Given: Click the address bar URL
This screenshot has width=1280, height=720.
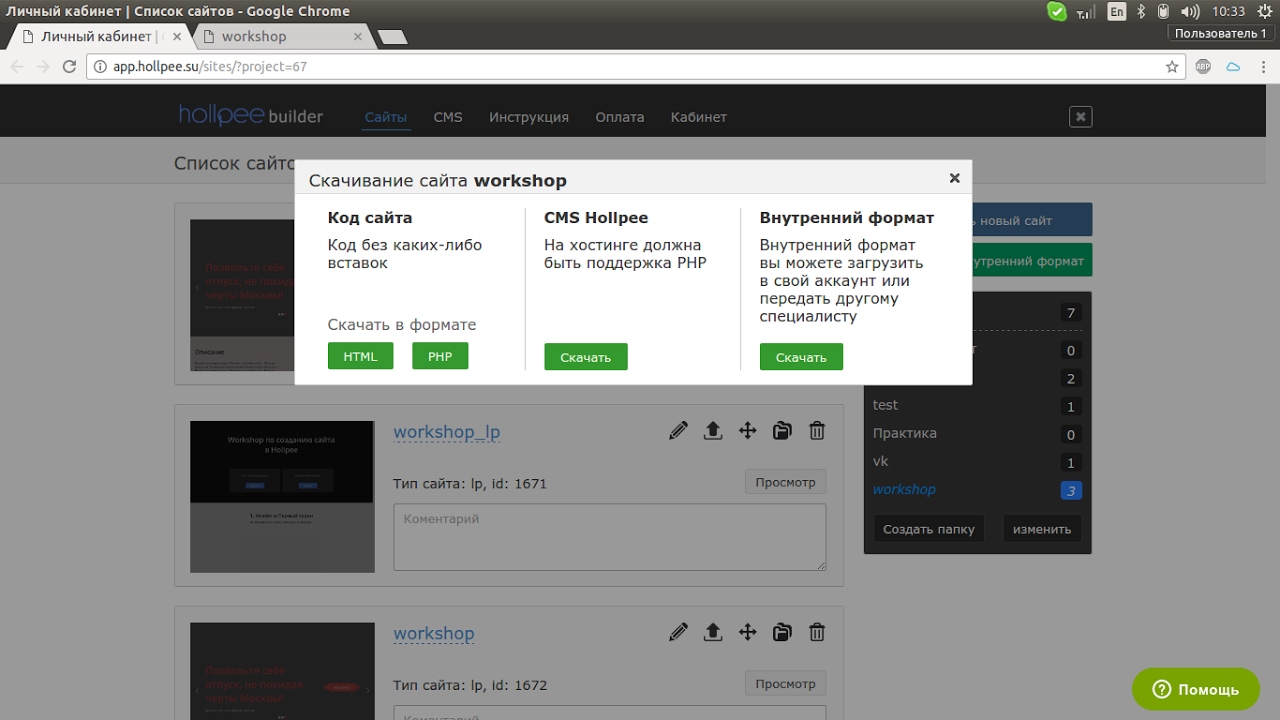Looking at the screenshot, I should pyautogui.click(x=210, y=67).
